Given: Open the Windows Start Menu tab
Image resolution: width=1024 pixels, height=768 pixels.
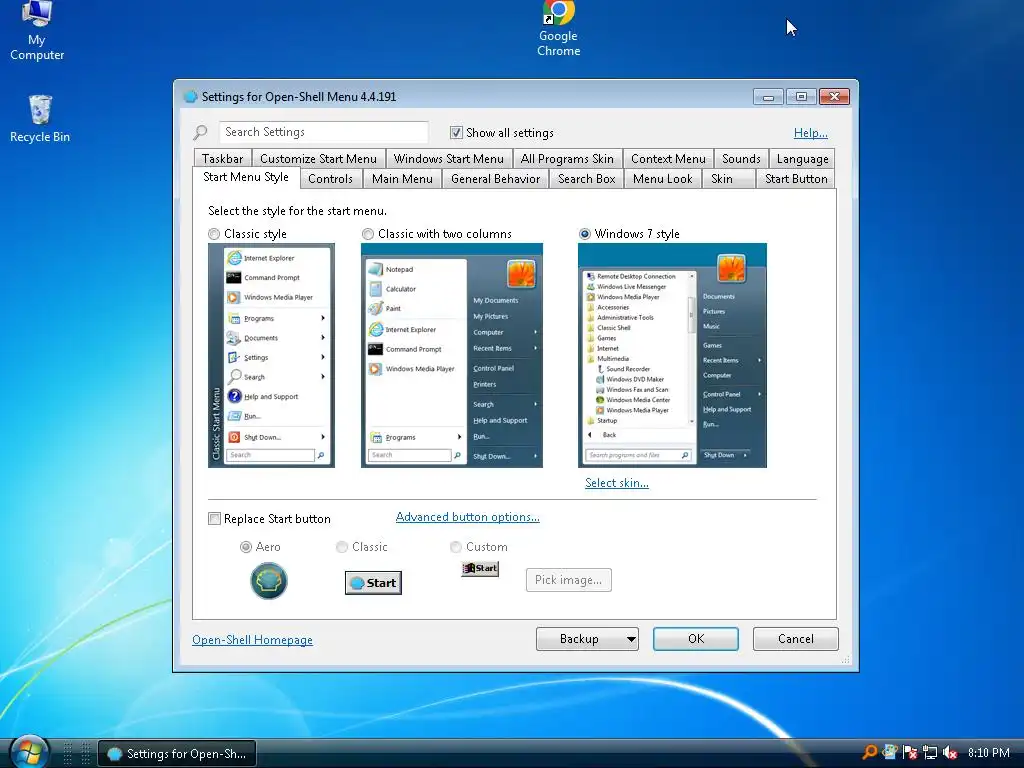Looking at the screenshot, I should point(449,159).
